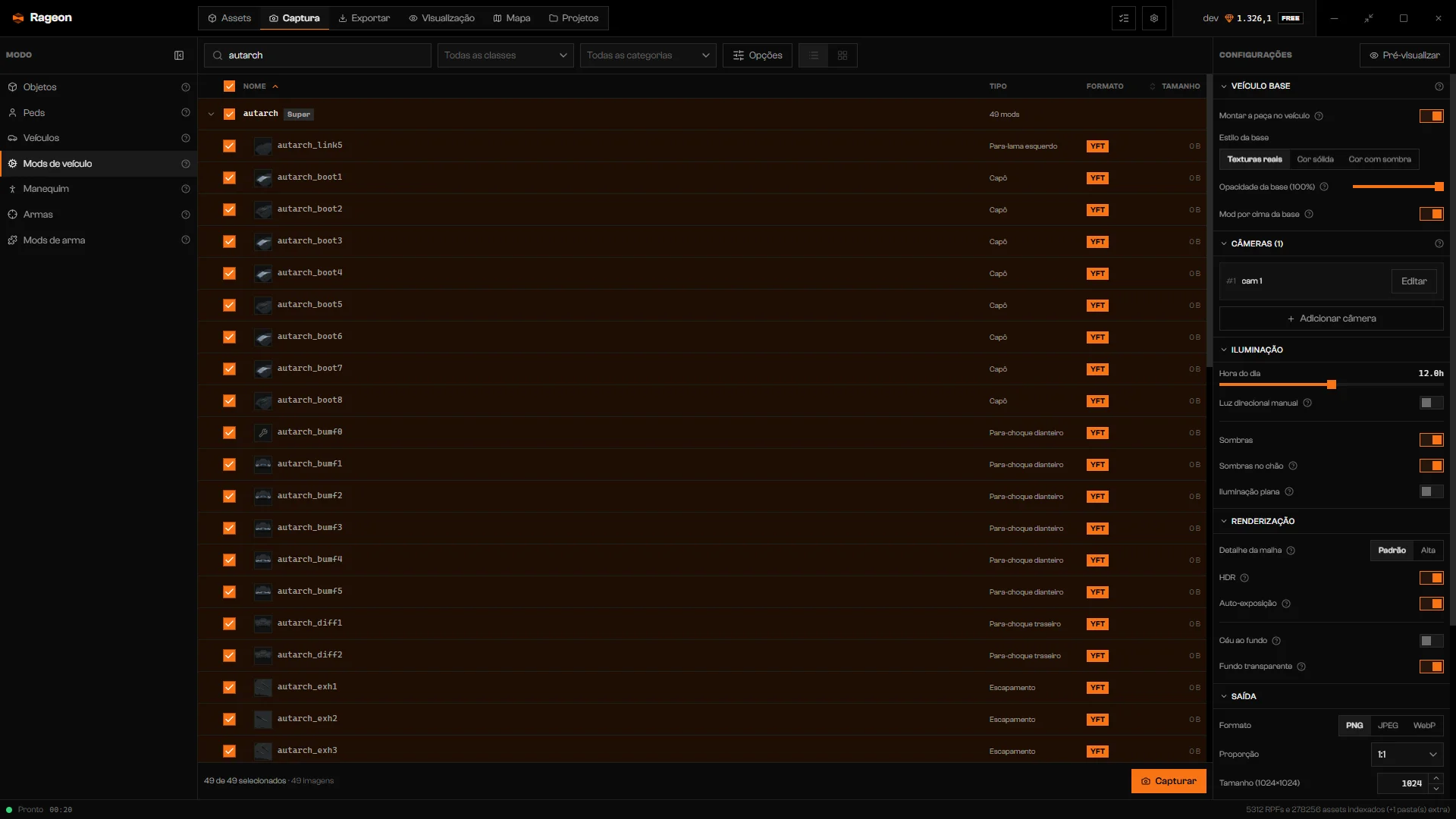1456x819 pixels.
Task: Click the Rageon logo
Action: [42, 17]
